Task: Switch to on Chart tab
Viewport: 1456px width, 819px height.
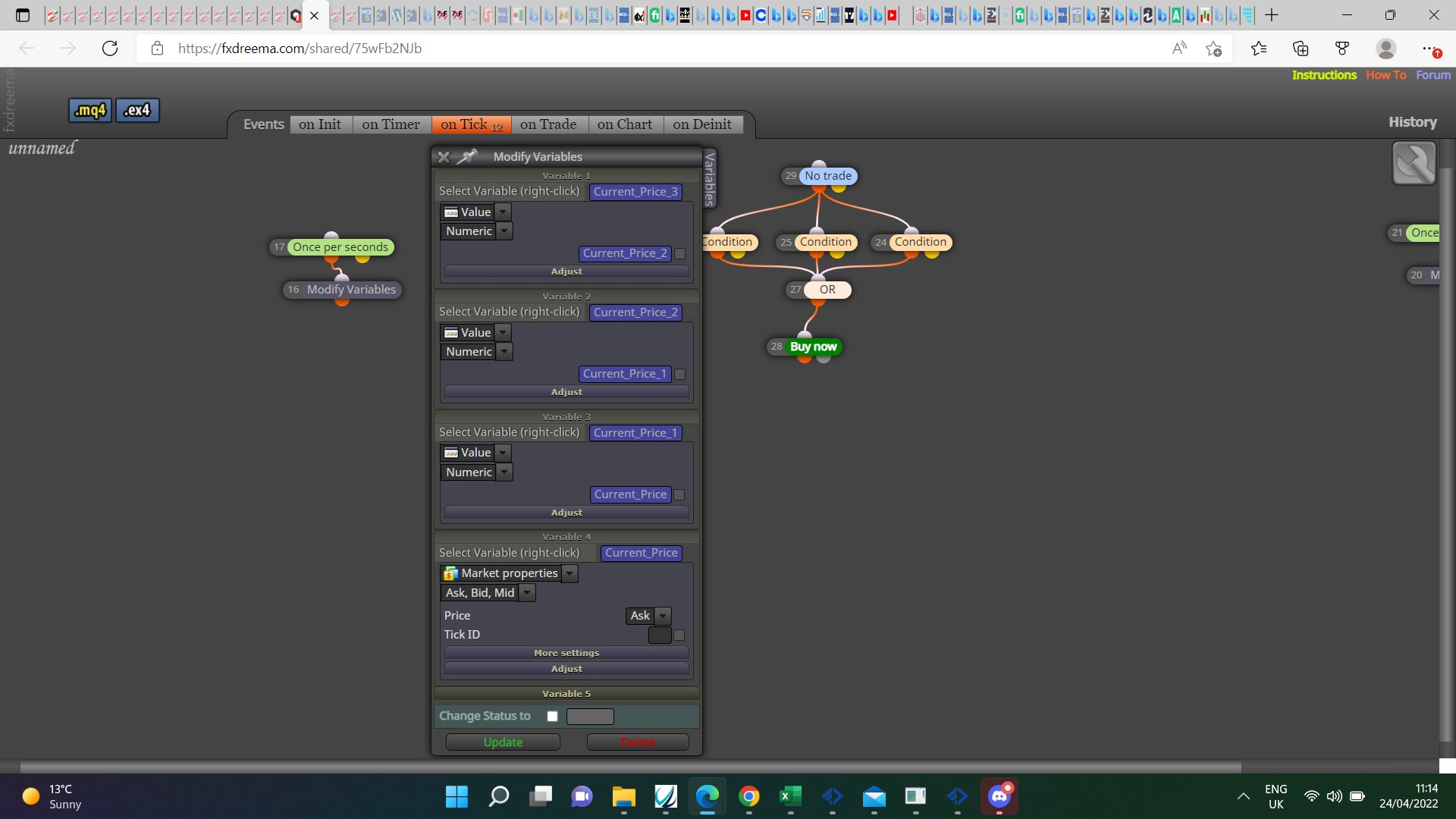Action: point(624,124)
